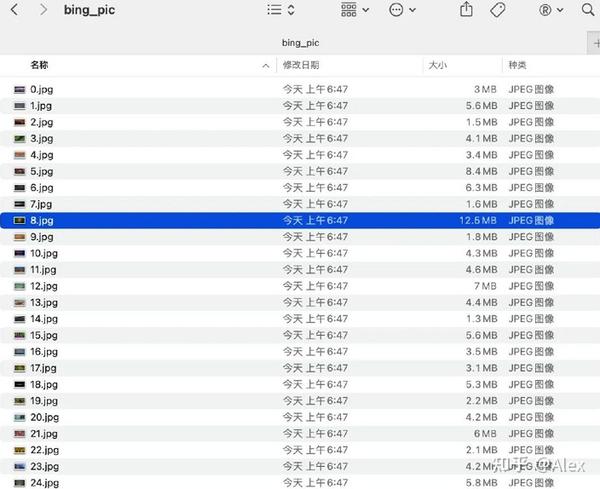
Task: Click the tag icon to edit tags
Action: 497,10
